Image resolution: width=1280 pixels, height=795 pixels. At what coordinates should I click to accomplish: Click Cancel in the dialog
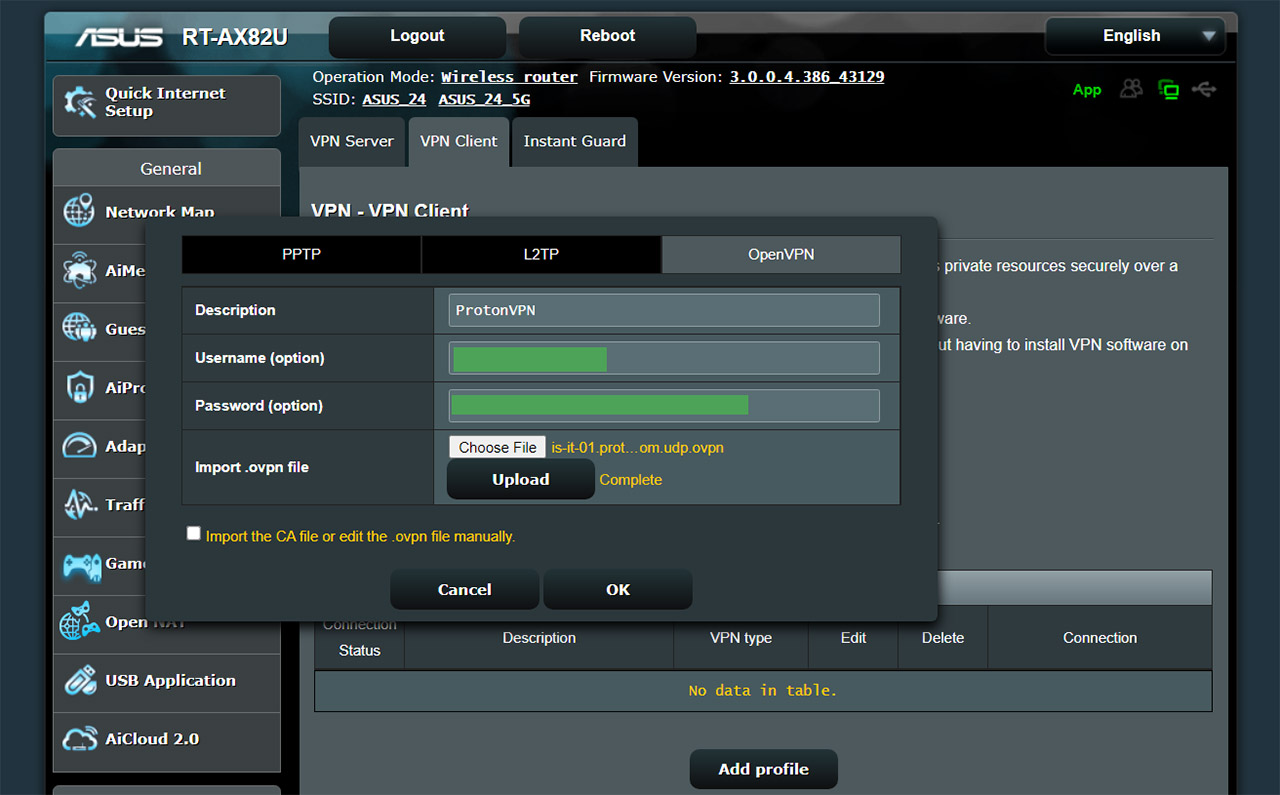click(465, 589)
